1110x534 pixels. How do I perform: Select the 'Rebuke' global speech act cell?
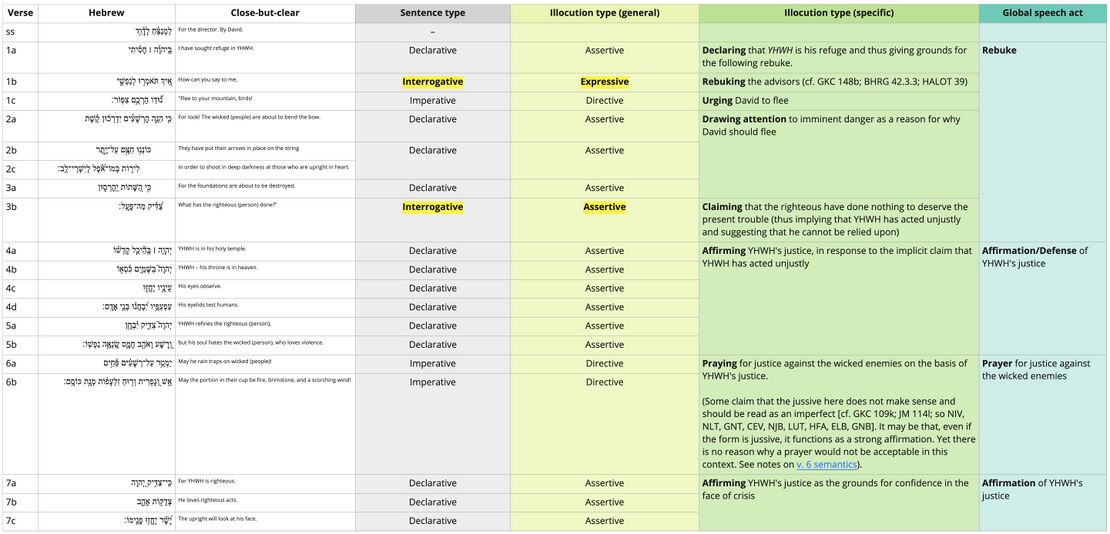[999, 50]
